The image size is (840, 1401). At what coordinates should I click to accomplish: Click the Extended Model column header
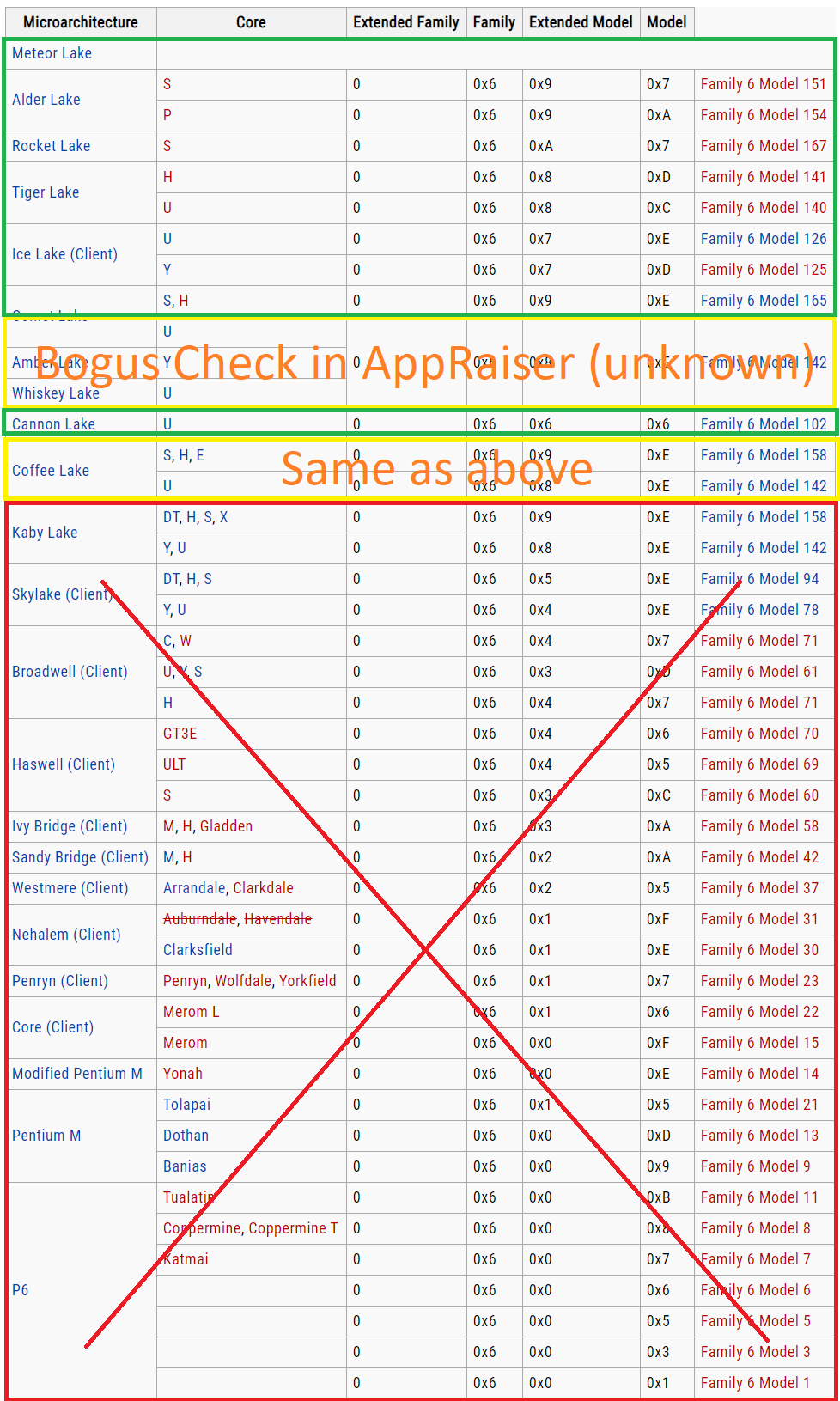click(581, 22)
